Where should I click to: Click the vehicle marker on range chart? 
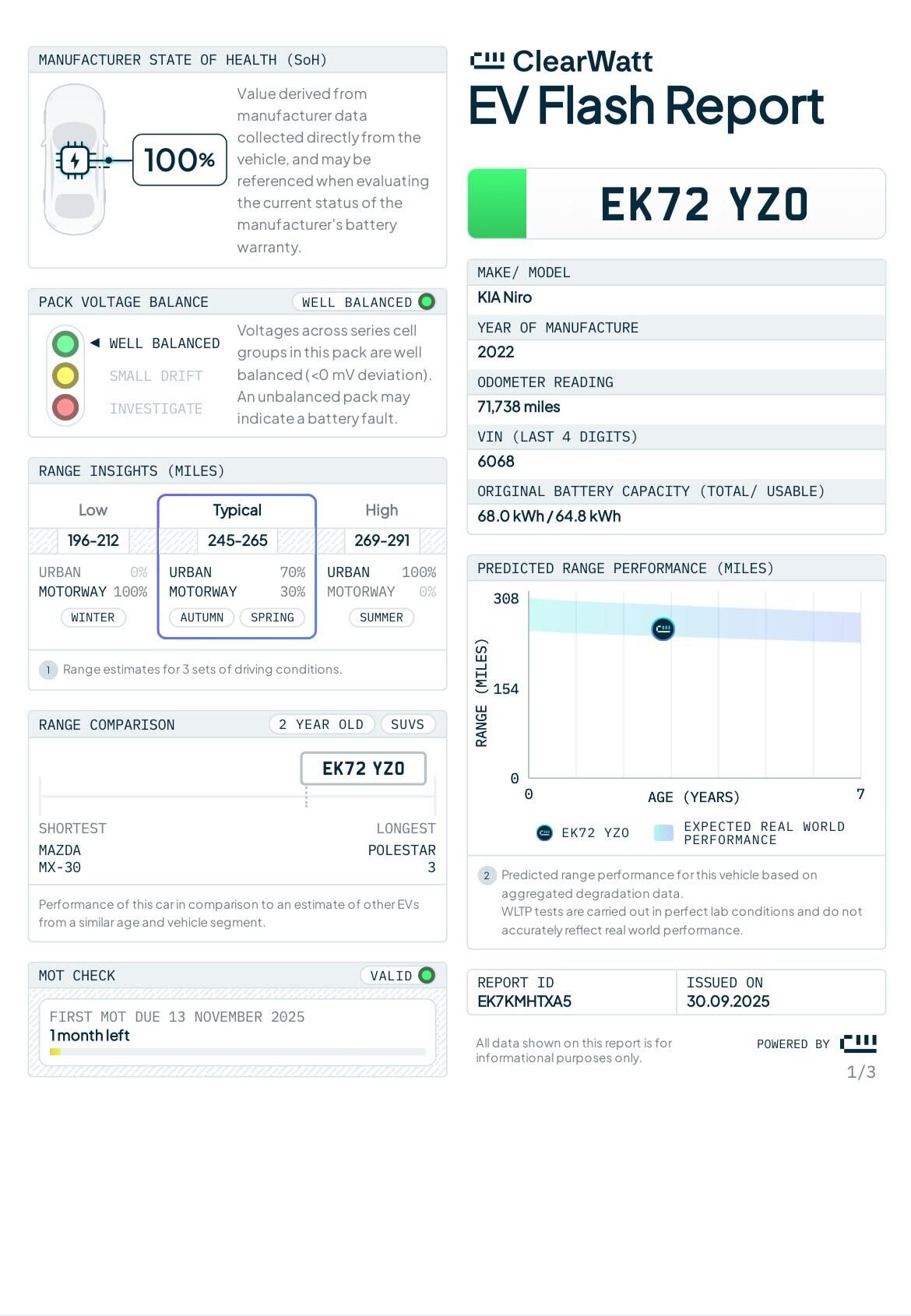(663, 628)
